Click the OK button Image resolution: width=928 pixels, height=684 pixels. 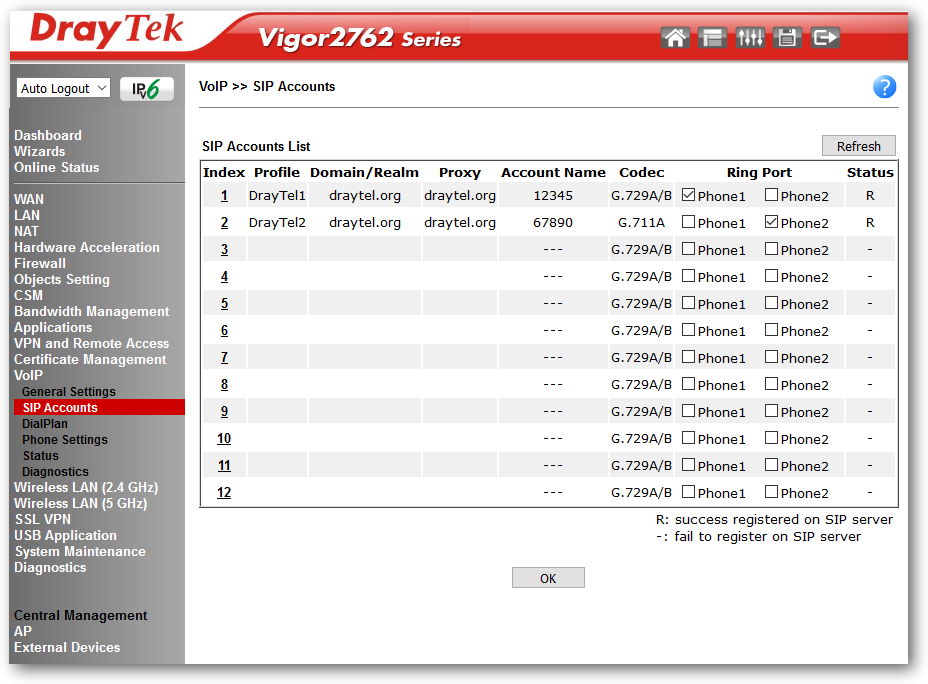pos(548,578)
